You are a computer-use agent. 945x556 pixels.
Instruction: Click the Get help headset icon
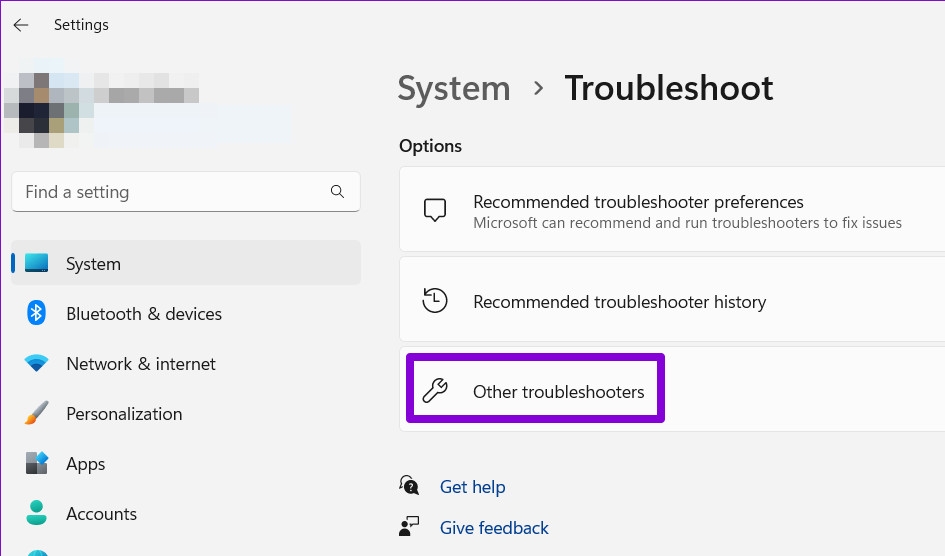pos(409,485)
